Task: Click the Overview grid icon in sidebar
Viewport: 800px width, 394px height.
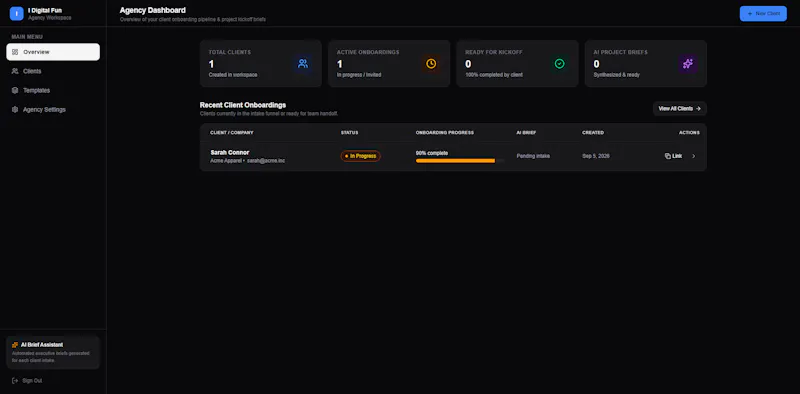Action: [x=15, y=52]
